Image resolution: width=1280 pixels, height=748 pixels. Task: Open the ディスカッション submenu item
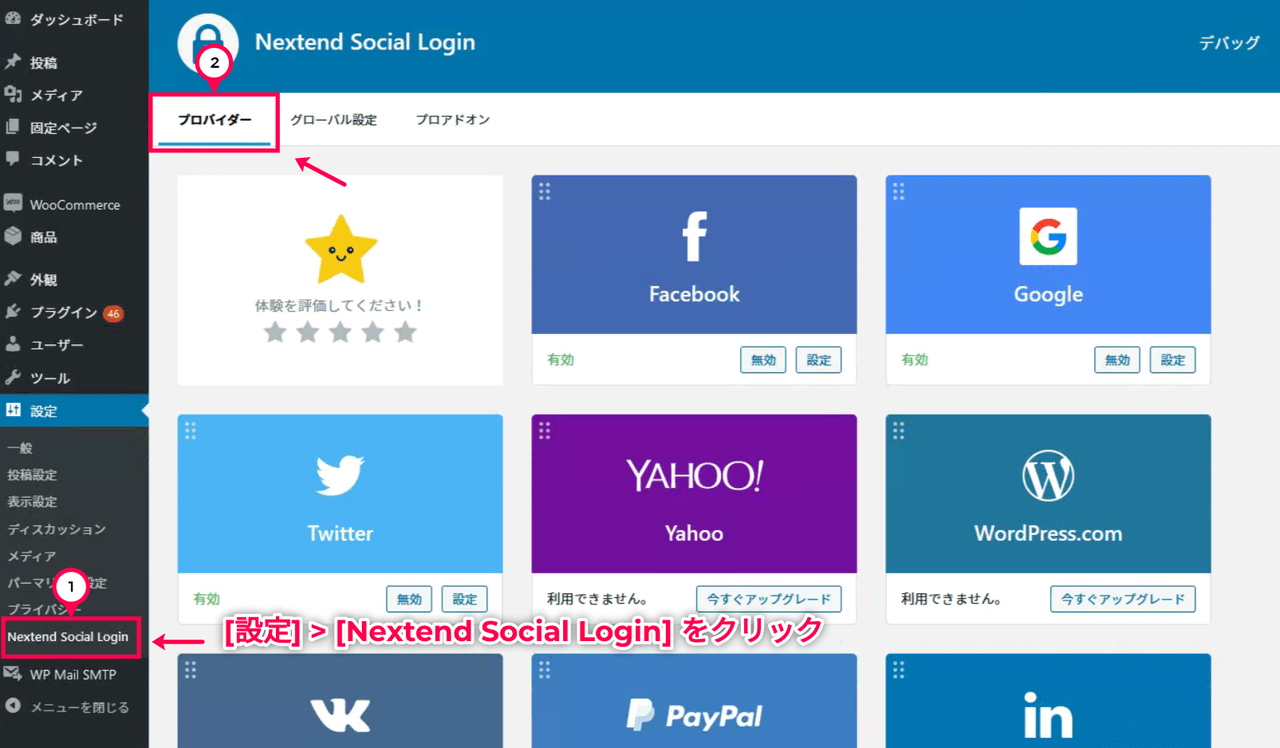[x=56, y=529]
